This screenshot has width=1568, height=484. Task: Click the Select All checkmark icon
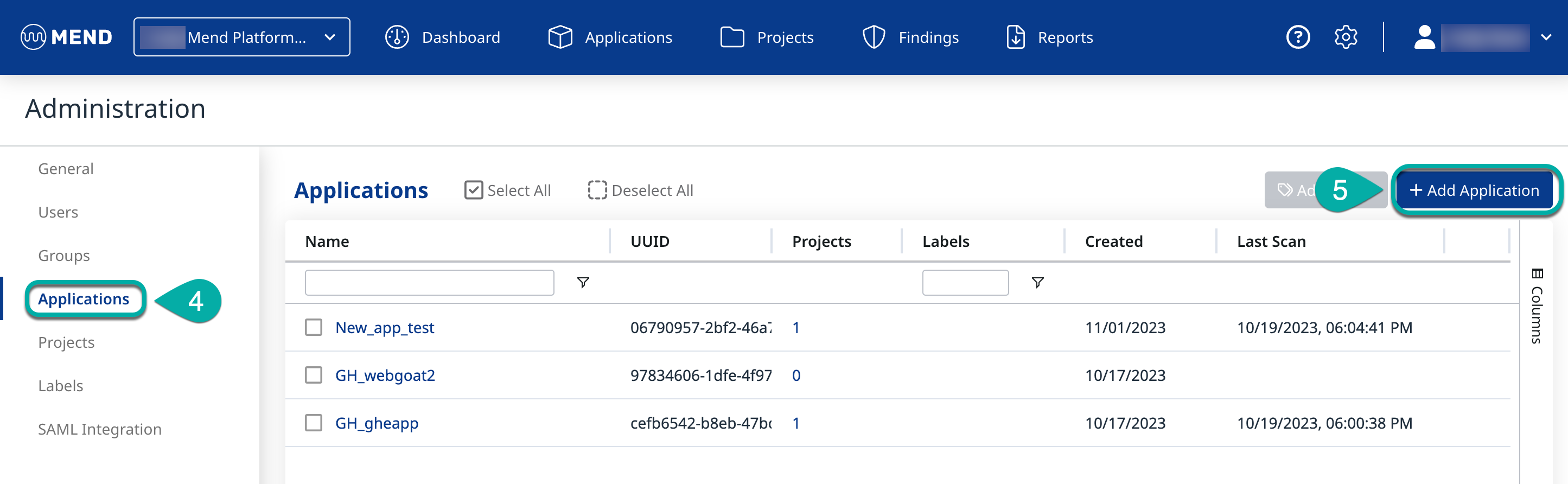pyautogui.click(x=473, y=190)
